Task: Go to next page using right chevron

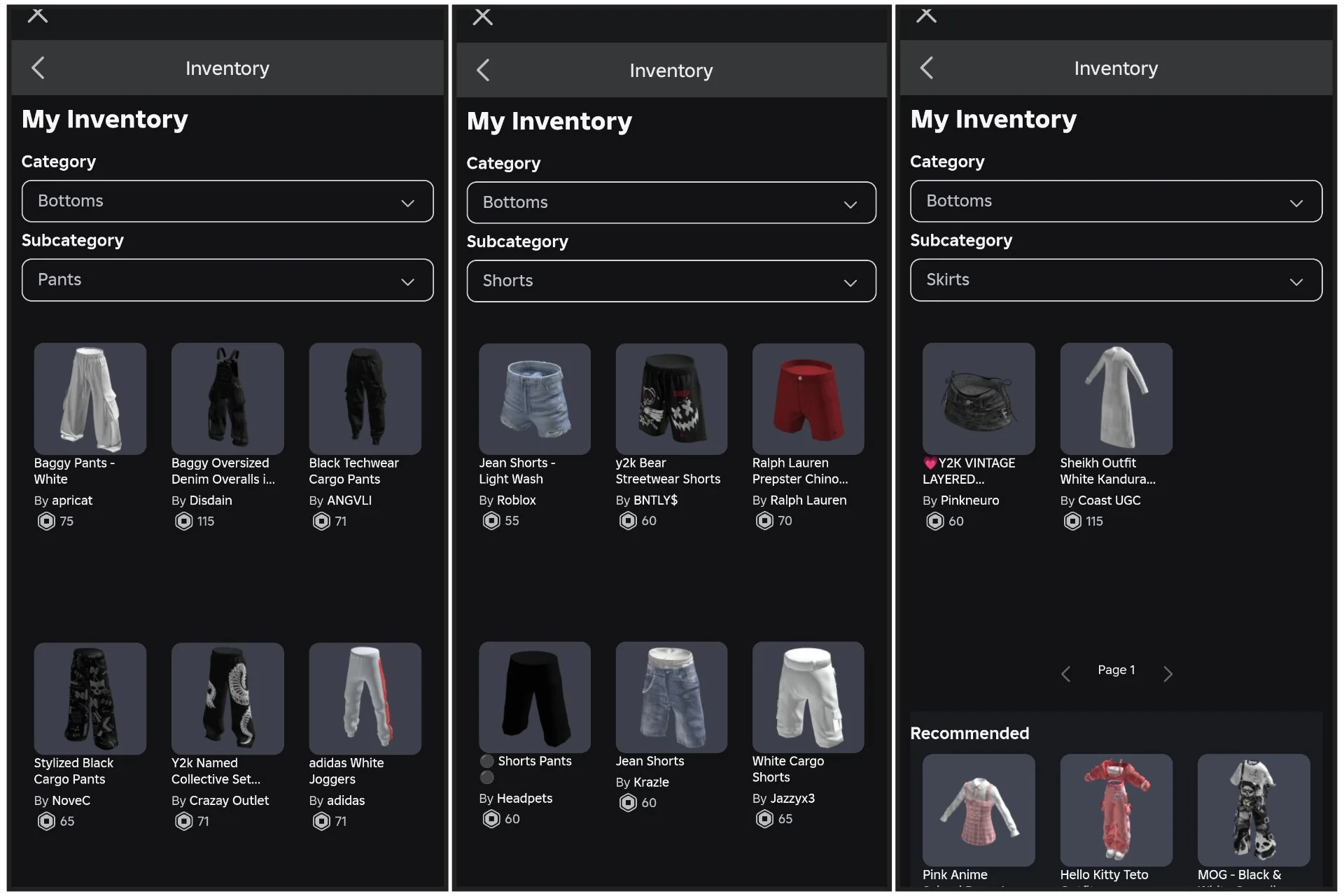Action: tap(1168, 673)
